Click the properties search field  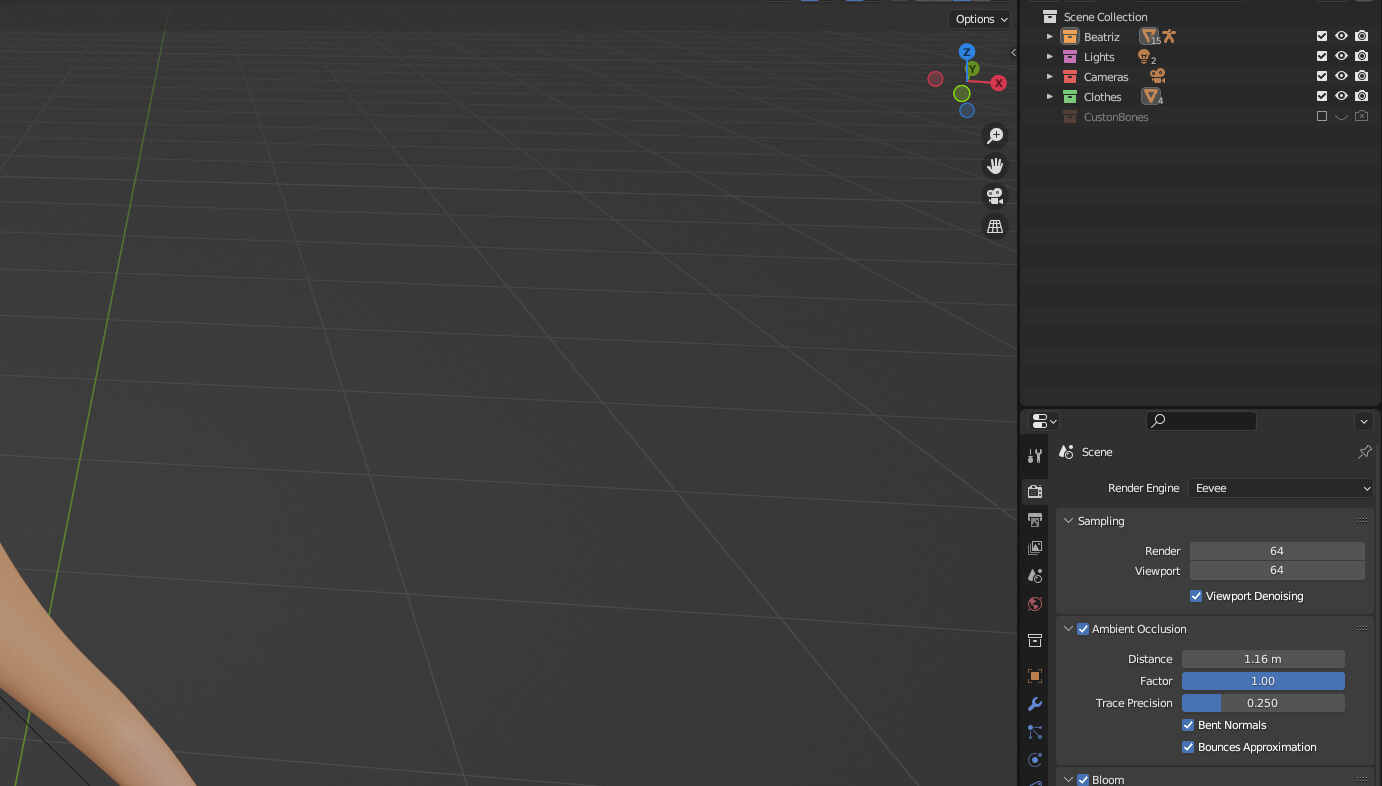click(x=1201, y=421)
